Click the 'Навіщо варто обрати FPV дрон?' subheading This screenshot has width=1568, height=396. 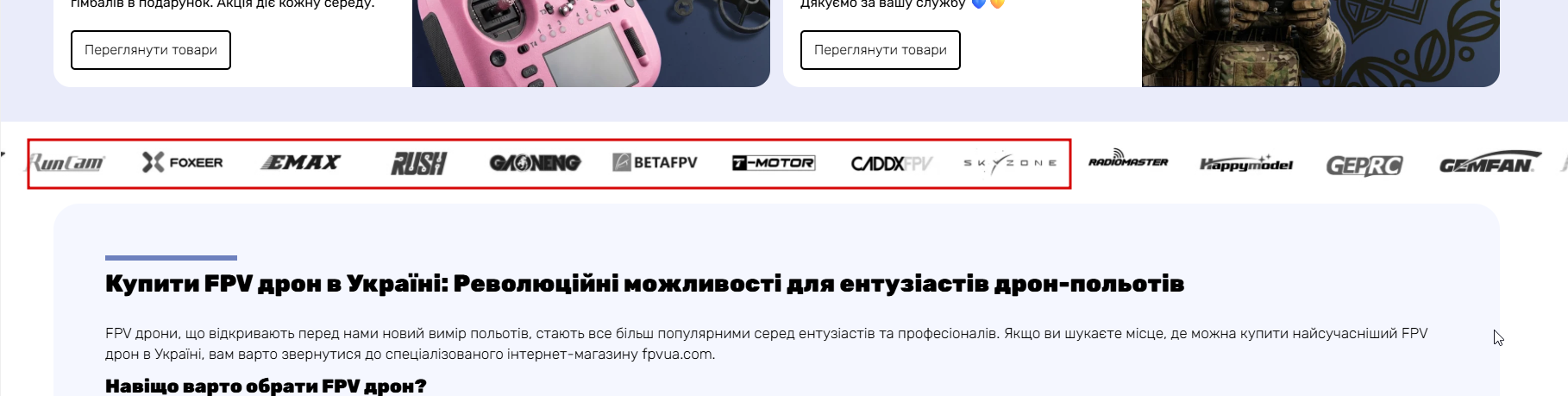pyautogui.click(x=266, y=386)
